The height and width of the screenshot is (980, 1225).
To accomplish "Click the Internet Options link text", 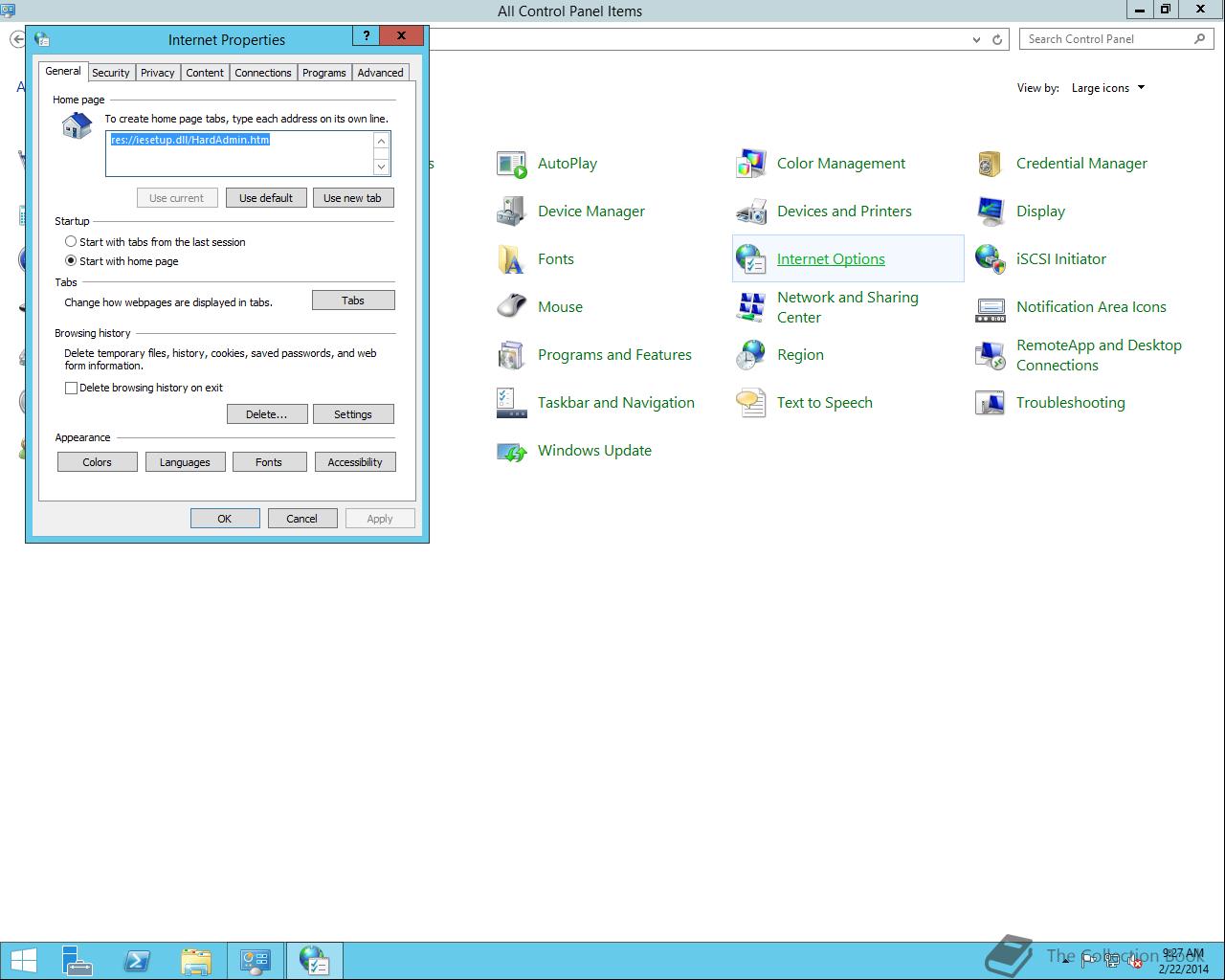I will pyautogui.click(x=831, y=259).
